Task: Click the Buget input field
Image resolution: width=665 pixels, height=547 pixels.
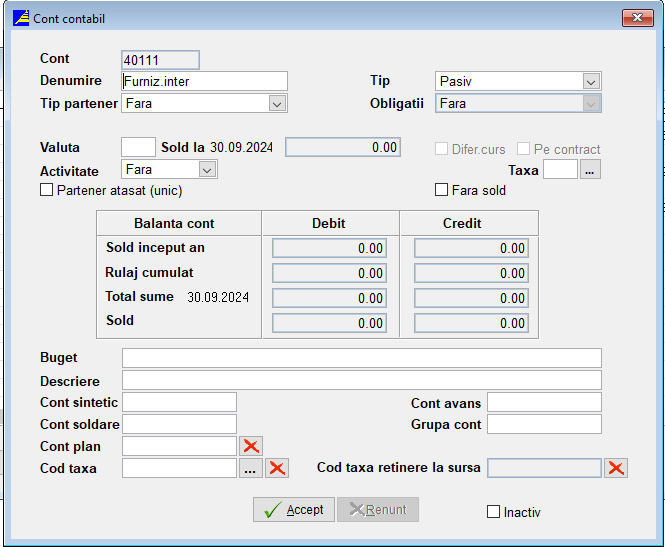Action: [x=361, y=358]
